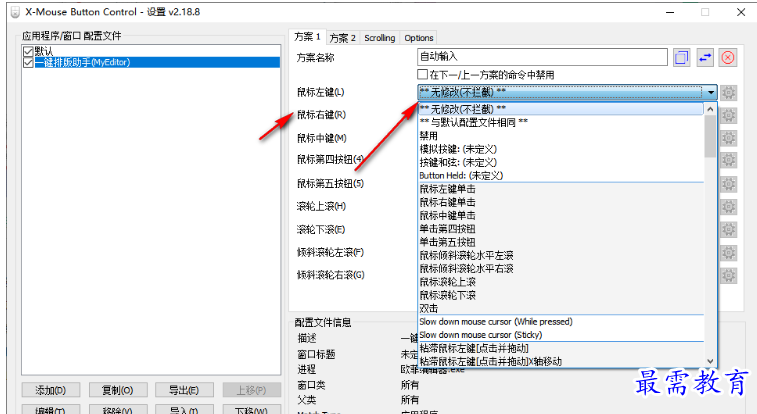This screenshot has height=414, width=757.
Task: Open gear settings for 倾斜滚轮左滚(F) row
Action: click(729, 252)
